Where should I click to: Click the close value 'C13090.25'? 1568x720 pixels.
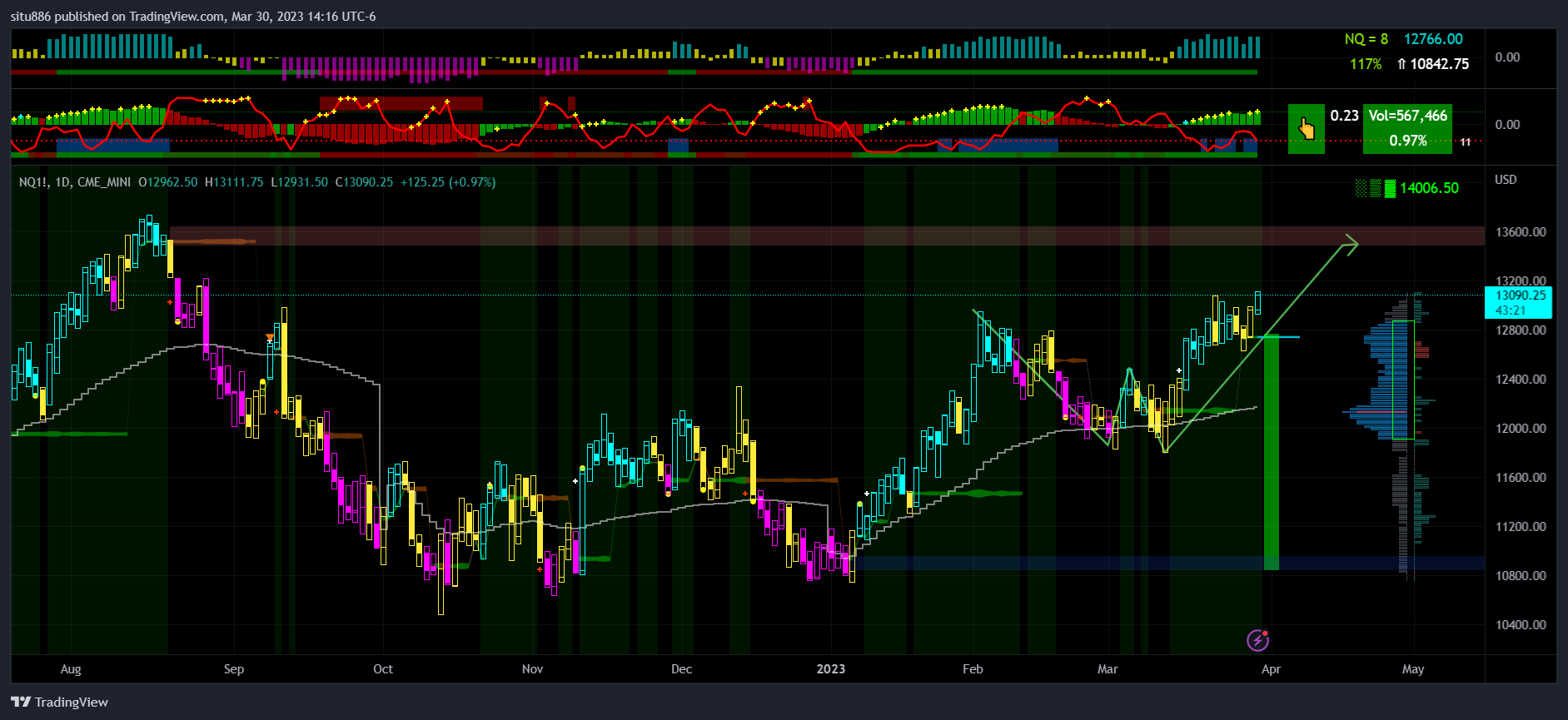coord(364,182)
